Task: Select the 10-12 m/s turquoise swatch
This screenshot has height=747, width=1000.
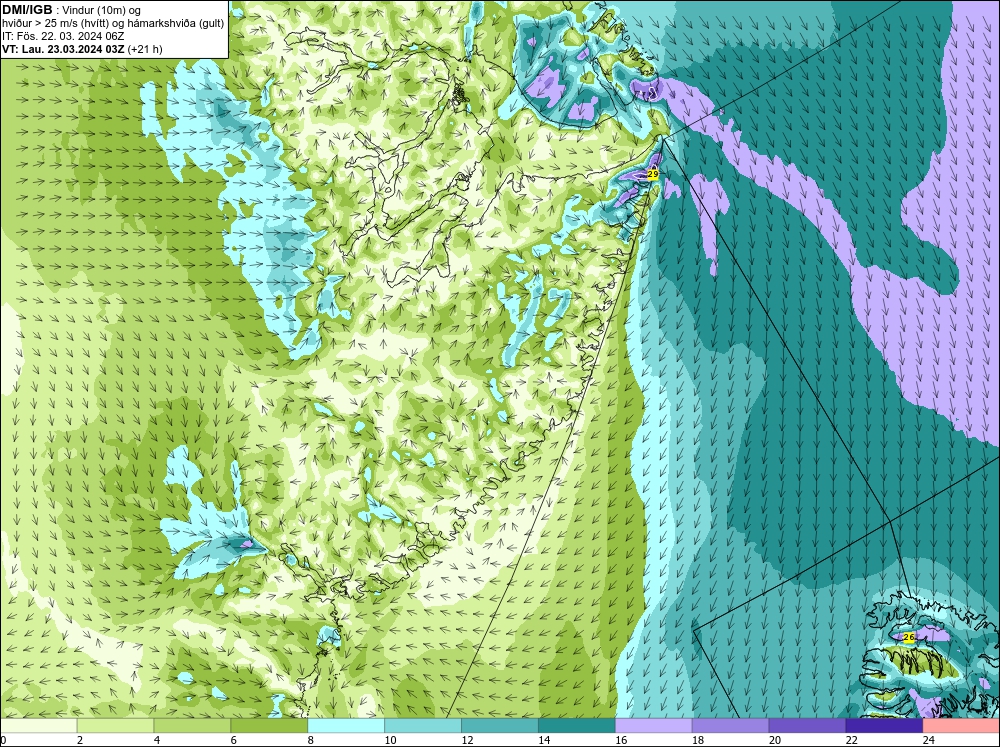Action: [x=423, y=726]
